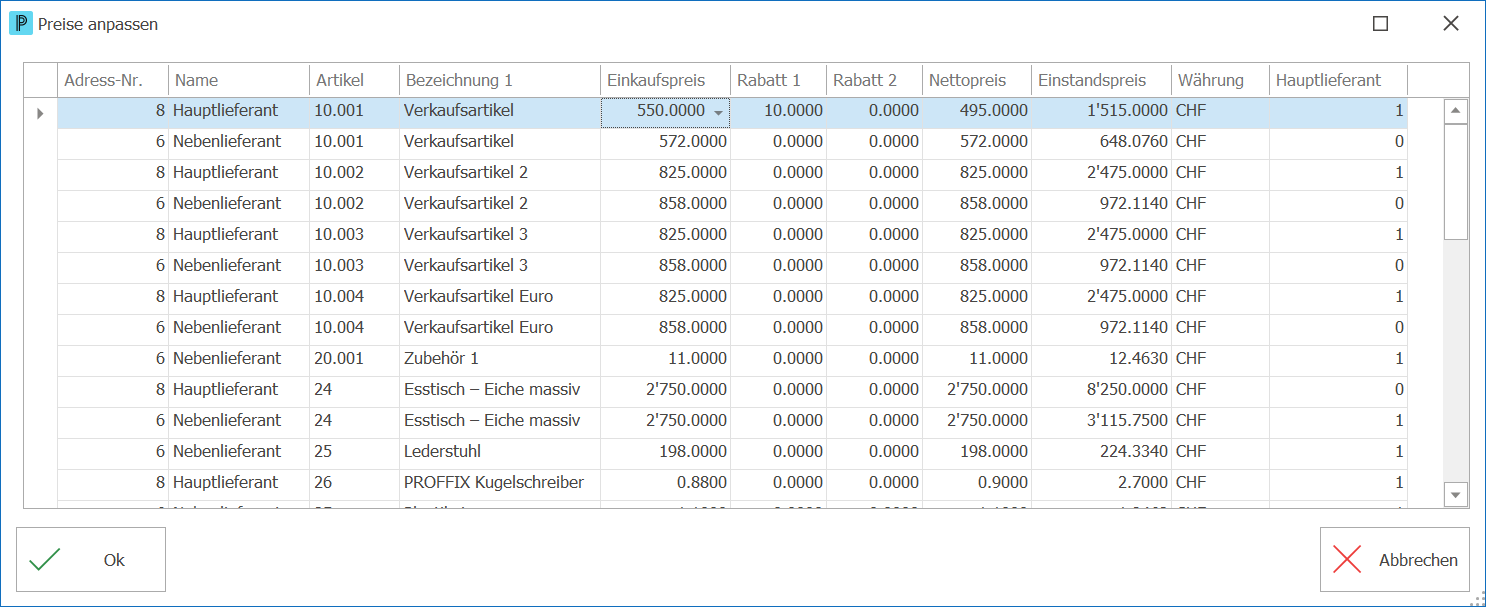The height and width of the screenshot is (607, 1486).
Task: Open the Einkaufspreis 550.0000 dropdown arrow
Action: (718, 113)
